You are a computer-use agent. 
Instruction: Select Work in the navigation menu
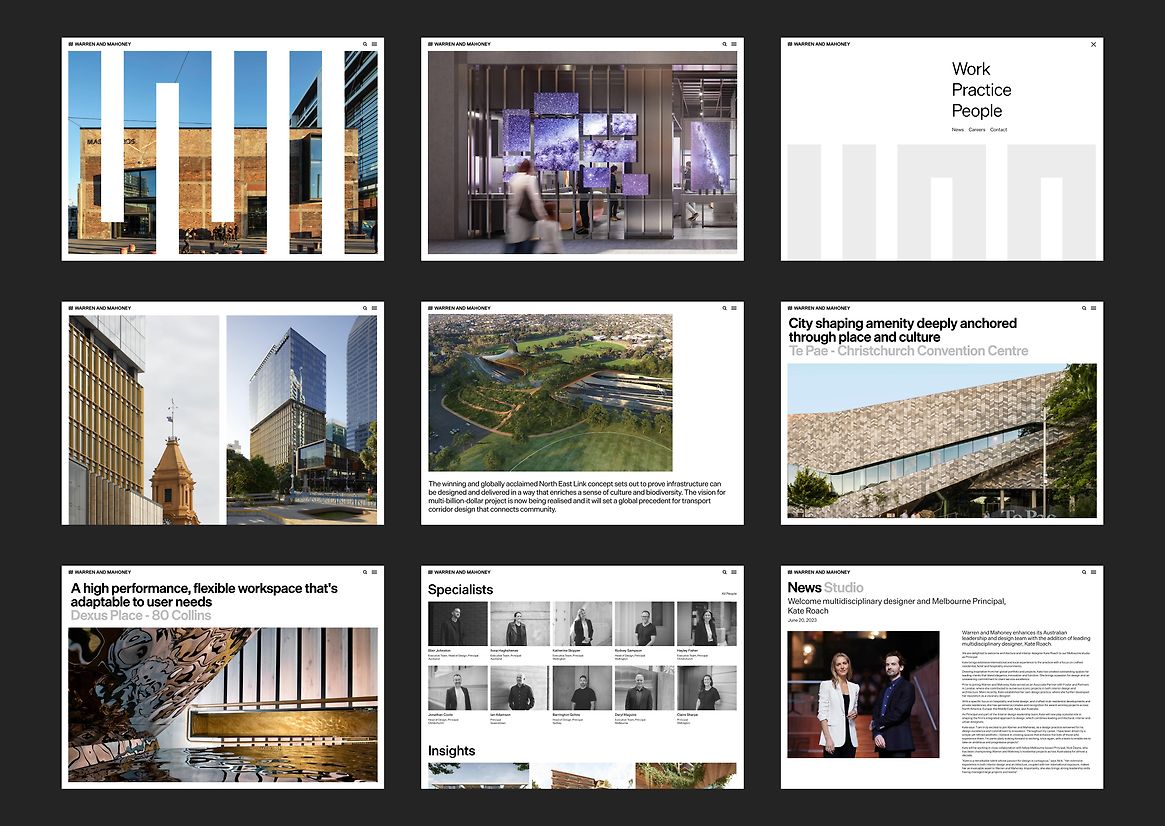click(x=970, y=69)
